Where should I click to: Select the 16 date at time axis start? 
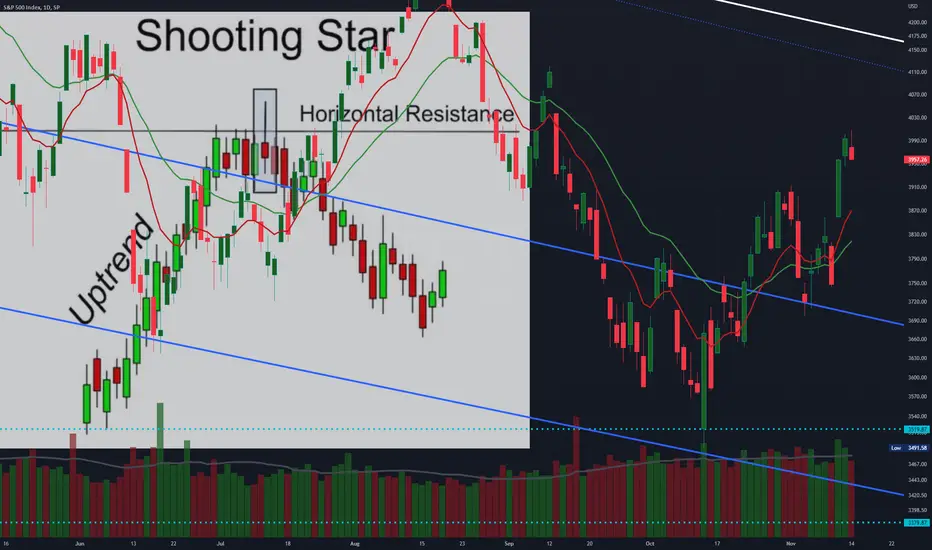(x=5, y=543)
